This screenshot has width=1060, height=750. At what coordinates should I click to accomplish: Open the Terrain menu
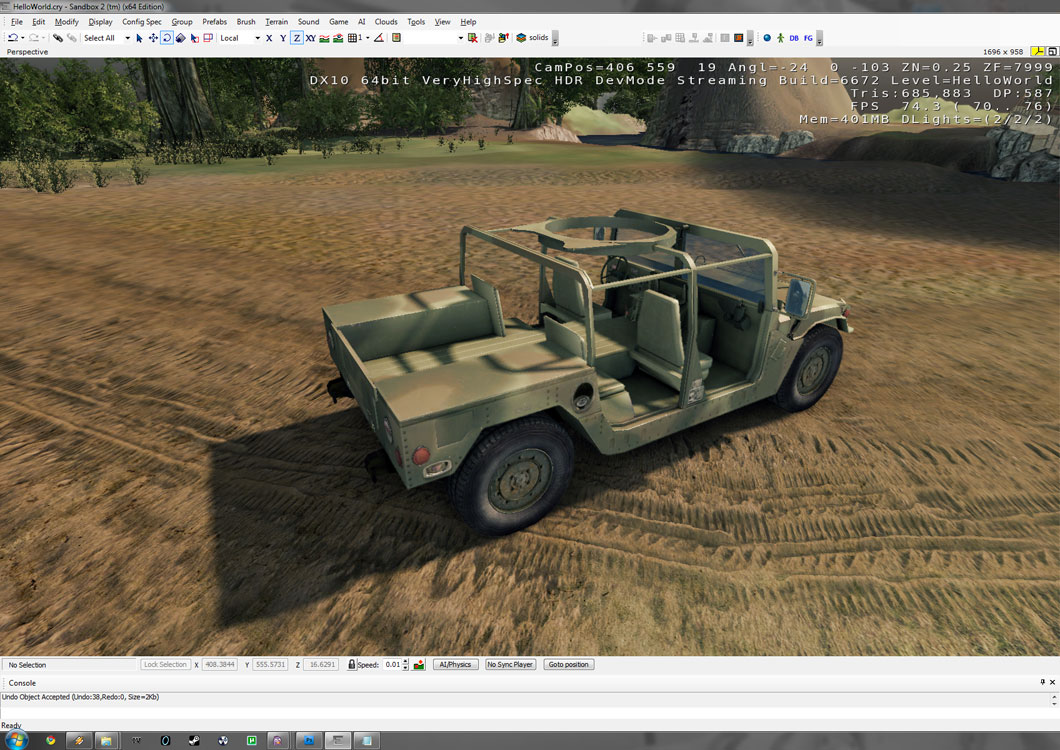[276, 22]
